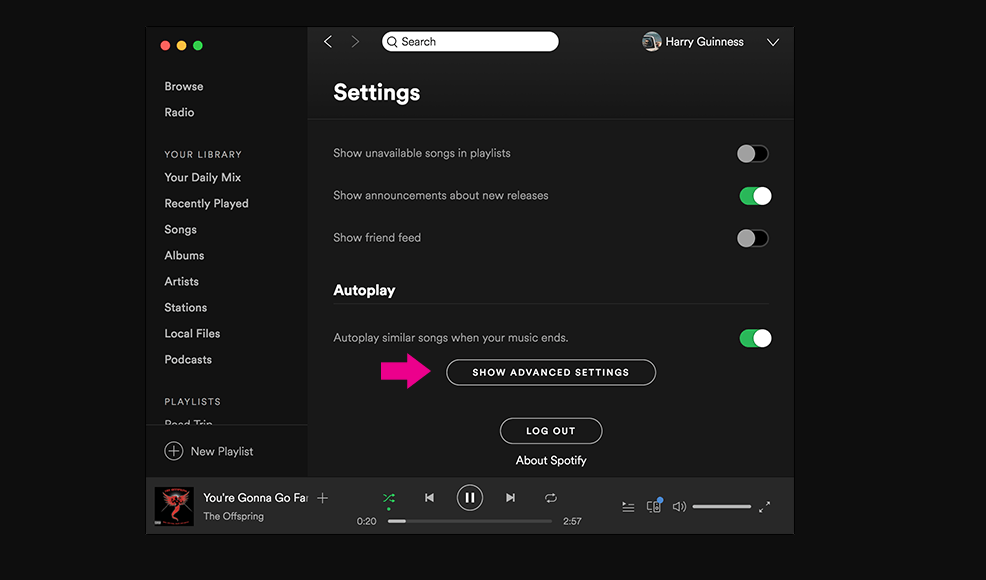Click the Log Out button
Viewport: 986px width, 580px height.
point(551,431)
